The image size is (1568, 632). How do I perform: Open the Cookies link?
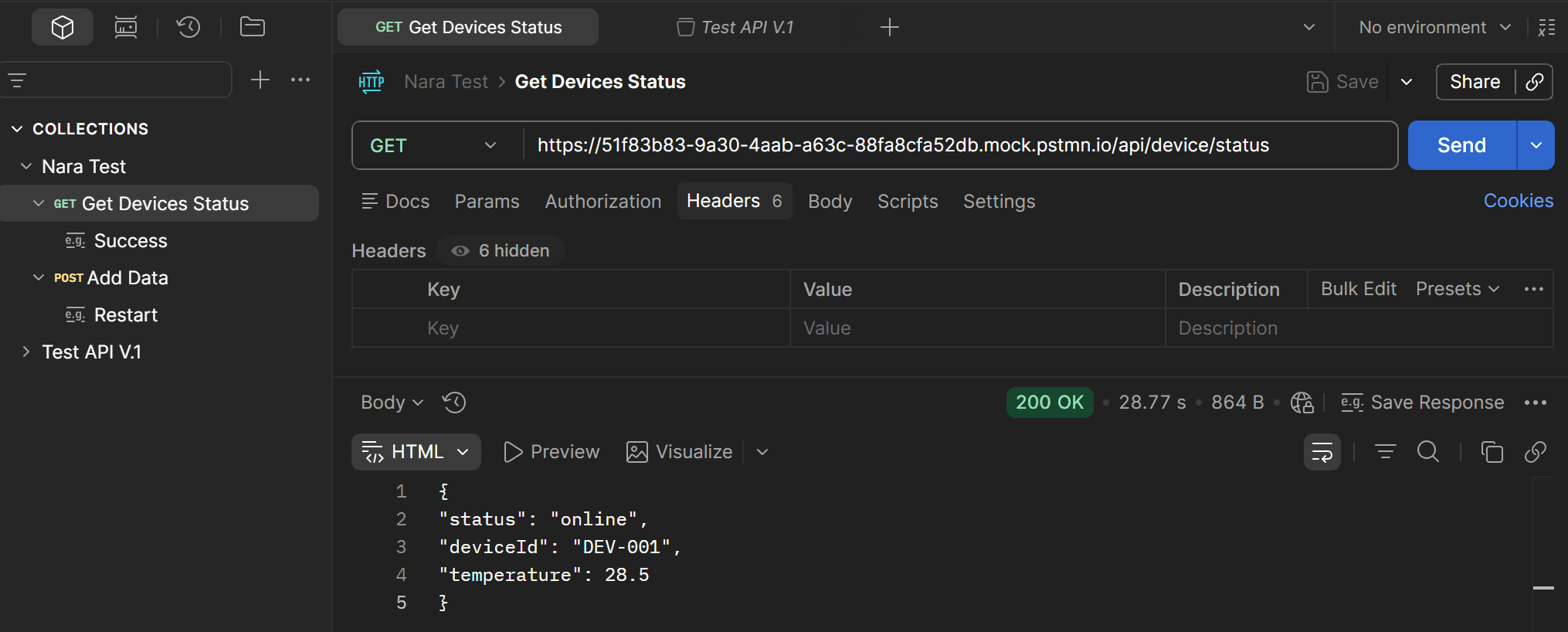coord(1519,201)
